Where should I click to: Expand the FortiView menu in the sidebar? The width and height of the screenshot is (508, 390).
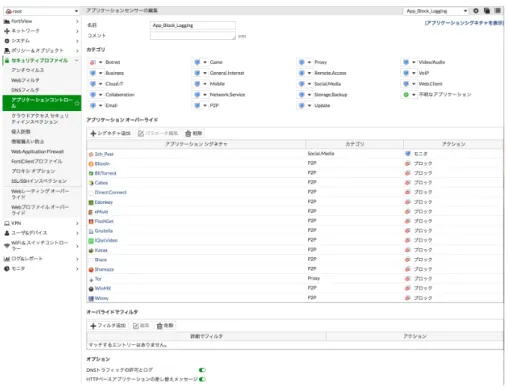[41, 21]
